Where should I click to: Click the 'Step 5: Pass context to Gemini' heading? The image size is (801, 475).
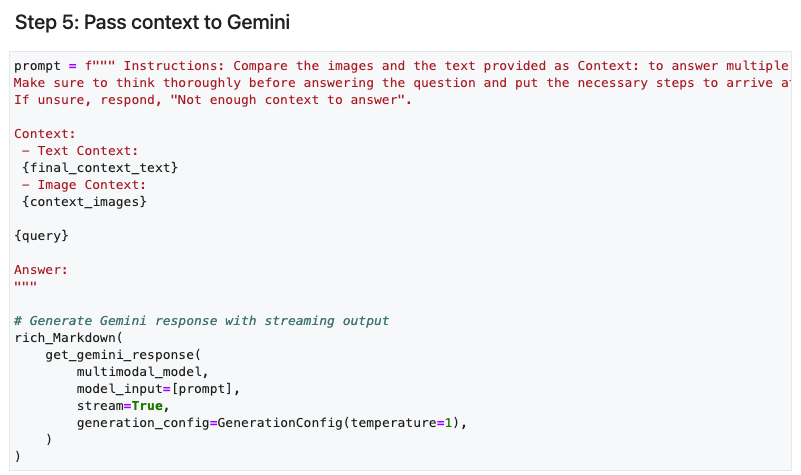[x=152, y=22]
